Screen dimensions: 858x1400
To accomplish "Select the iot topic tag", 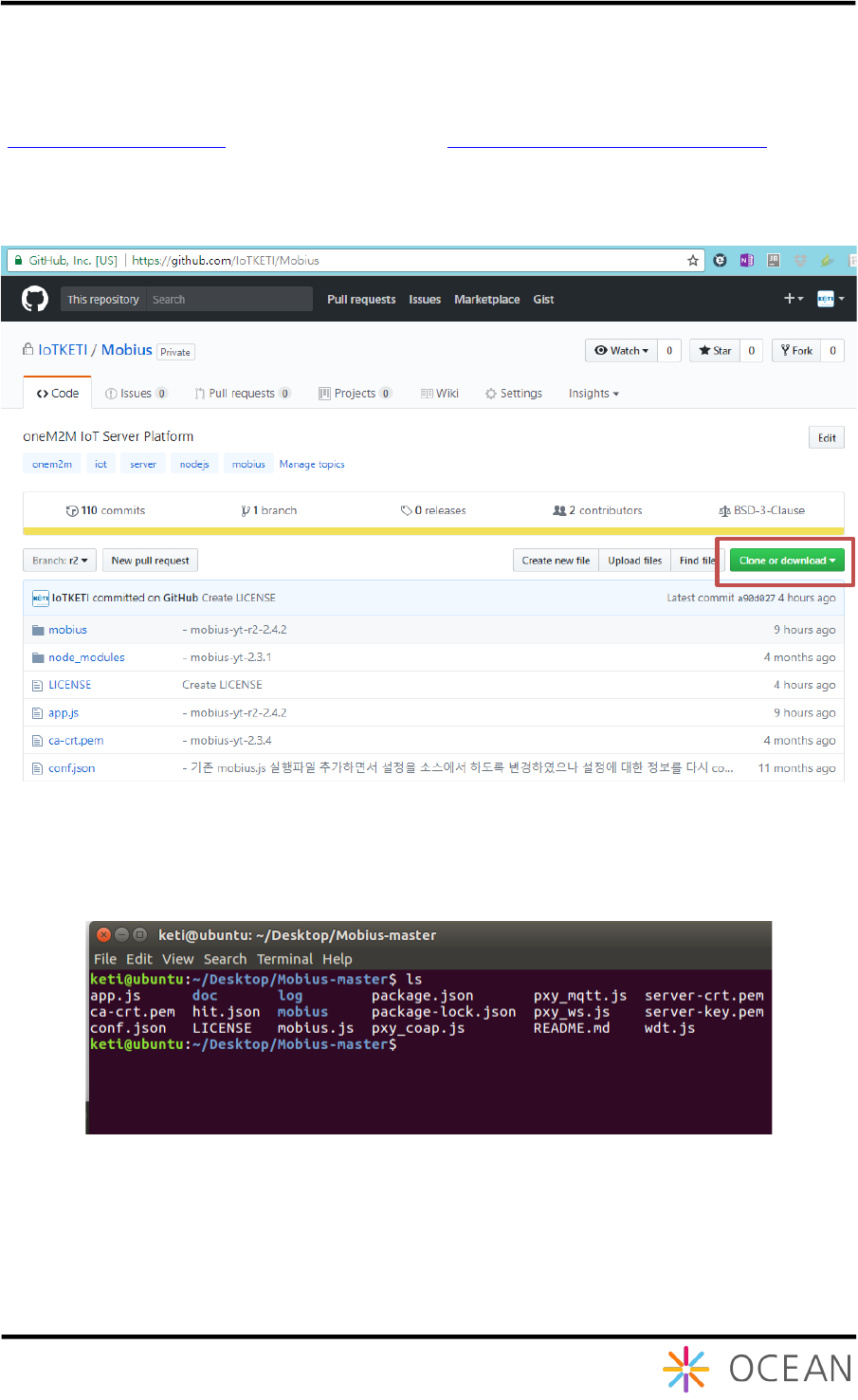I will click(100, 464).
